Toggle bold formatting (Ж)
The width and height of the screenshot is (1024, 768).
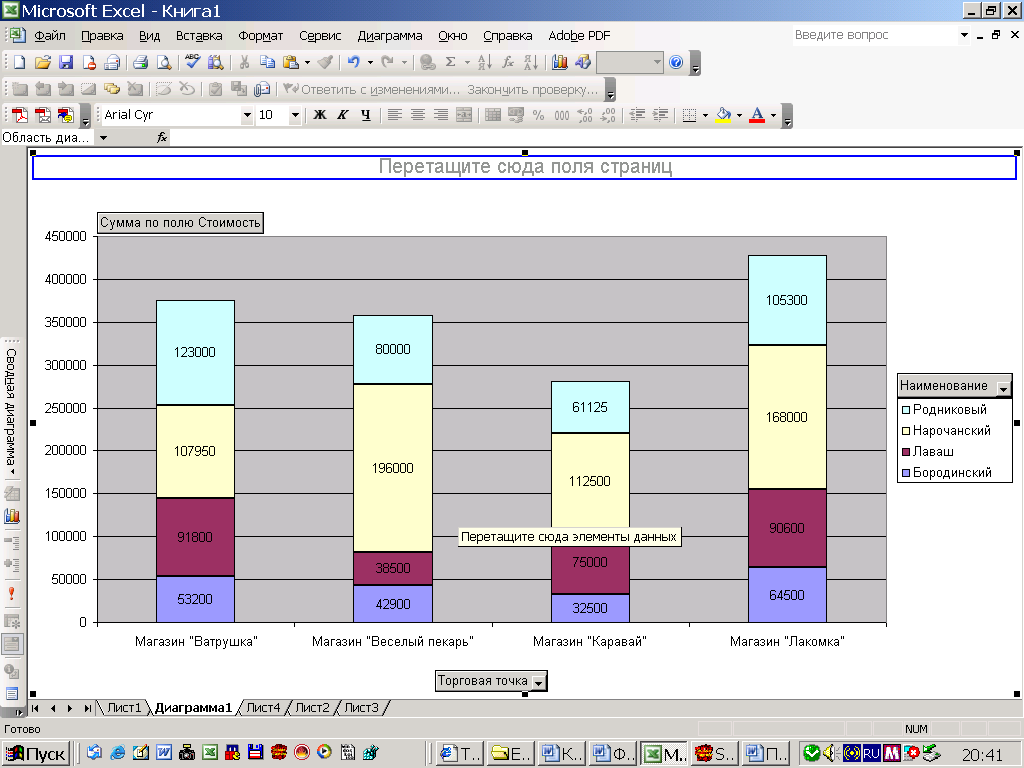click(x=320, y=115)
